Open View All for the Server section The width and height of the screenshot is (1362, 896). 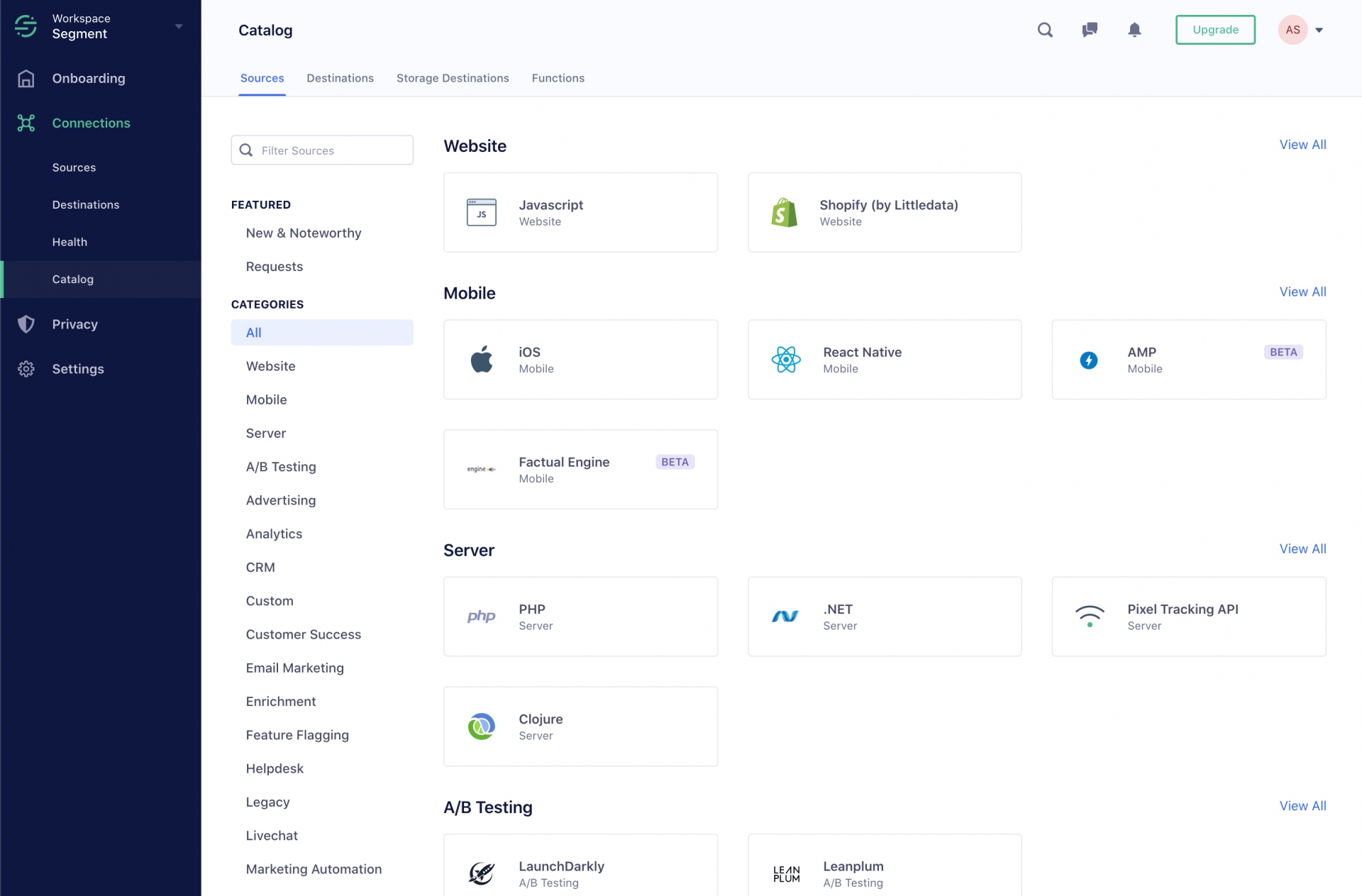pos(1302,548)
